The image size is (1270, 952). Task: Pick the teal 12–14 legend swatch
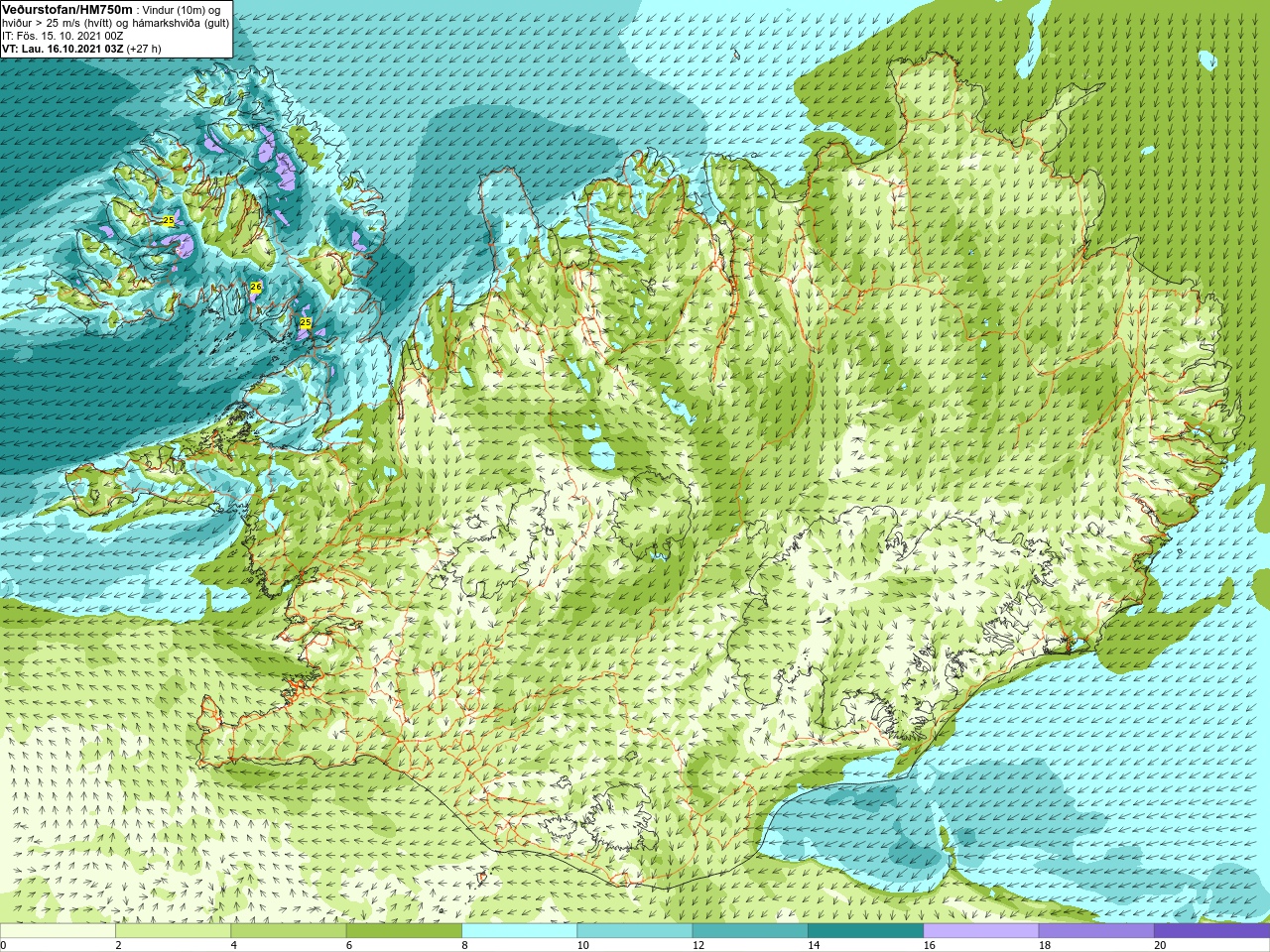point(750,931)
